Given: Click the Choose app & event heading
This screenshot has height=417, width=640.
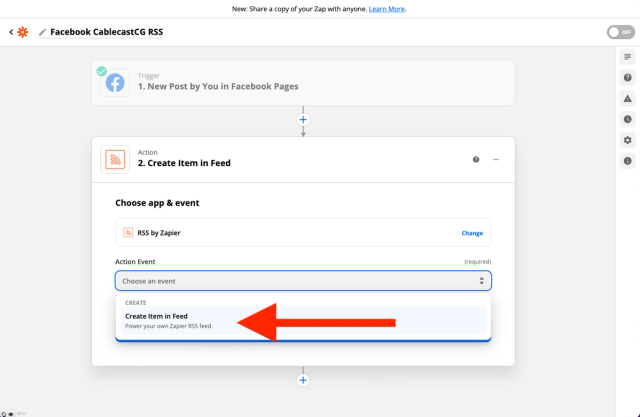Looking at the screenshot, I should click(x=157, y=203).
